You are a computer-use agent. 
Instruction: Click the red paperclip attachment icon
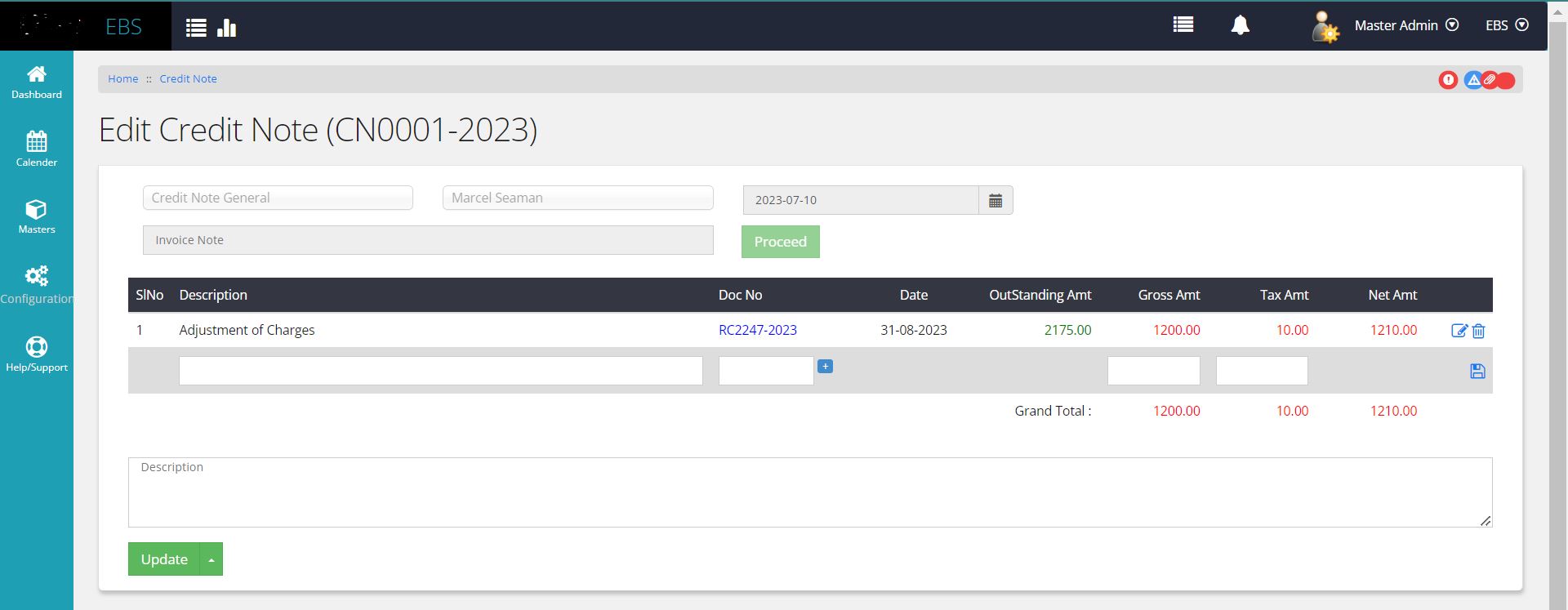pyautogui.click(x=1490, y=80)
